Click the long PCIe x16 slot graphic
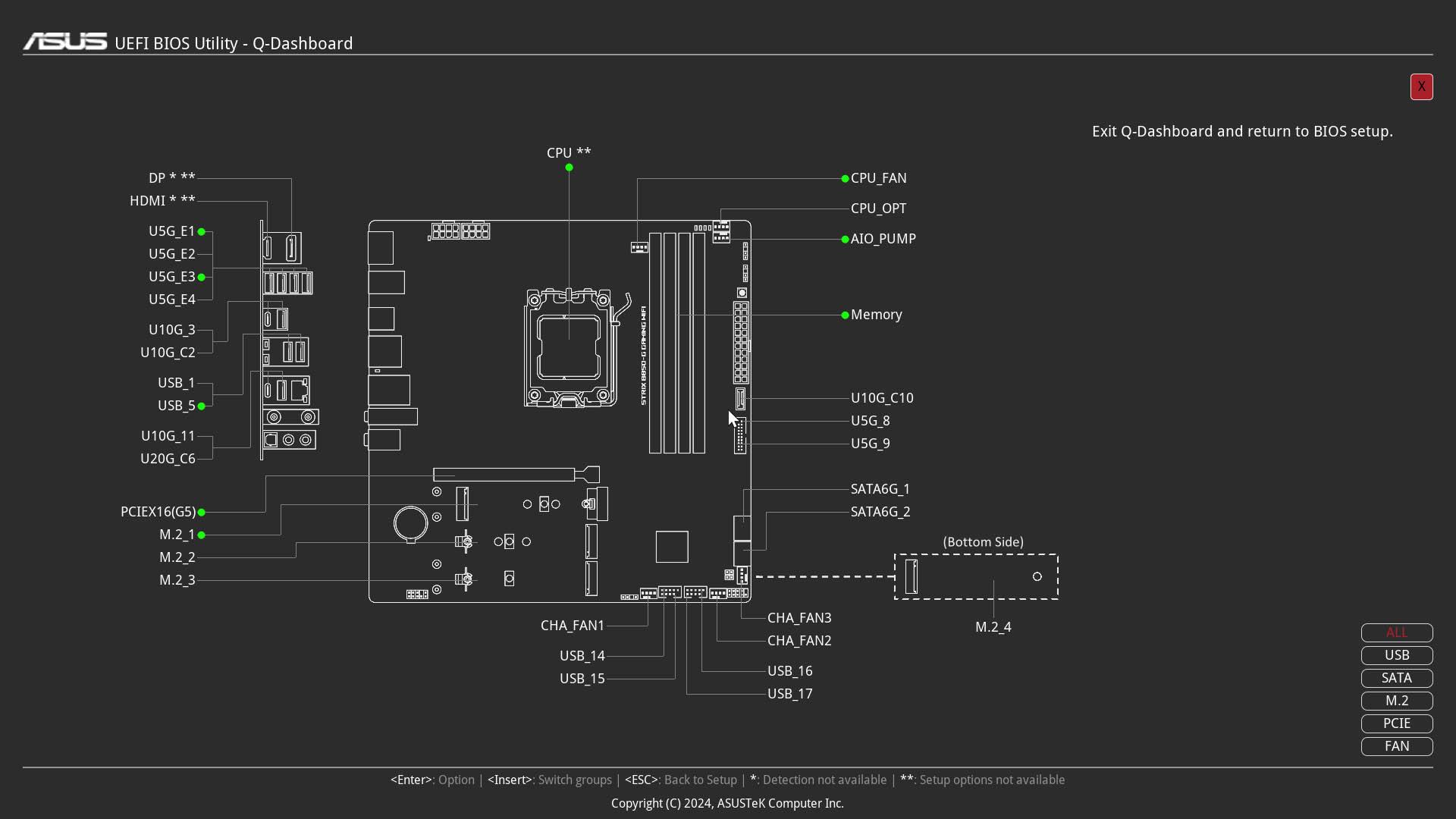The height and width of the screenshot is (819, 1456). [x=516, y=475]
